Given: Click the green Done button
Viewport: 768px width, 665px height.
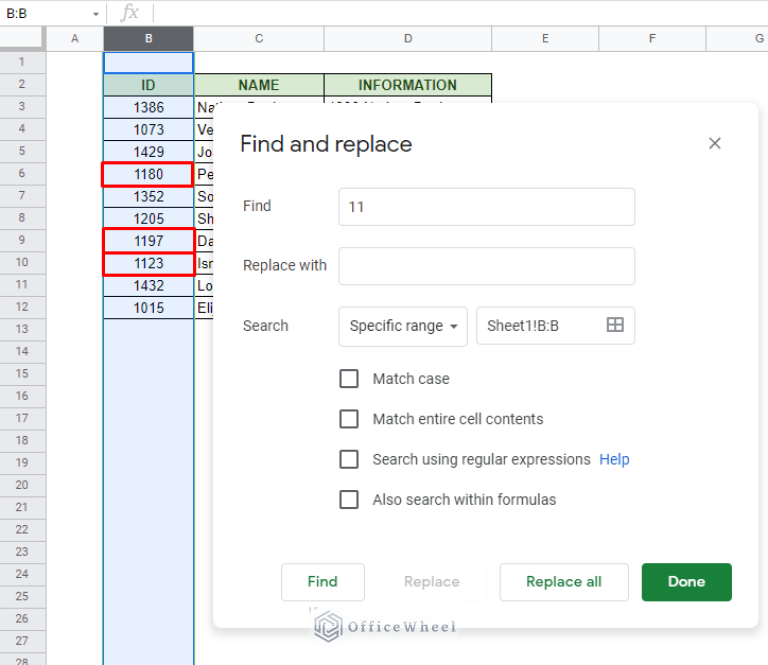Looking at the screenshot, I should coord(687,582).
